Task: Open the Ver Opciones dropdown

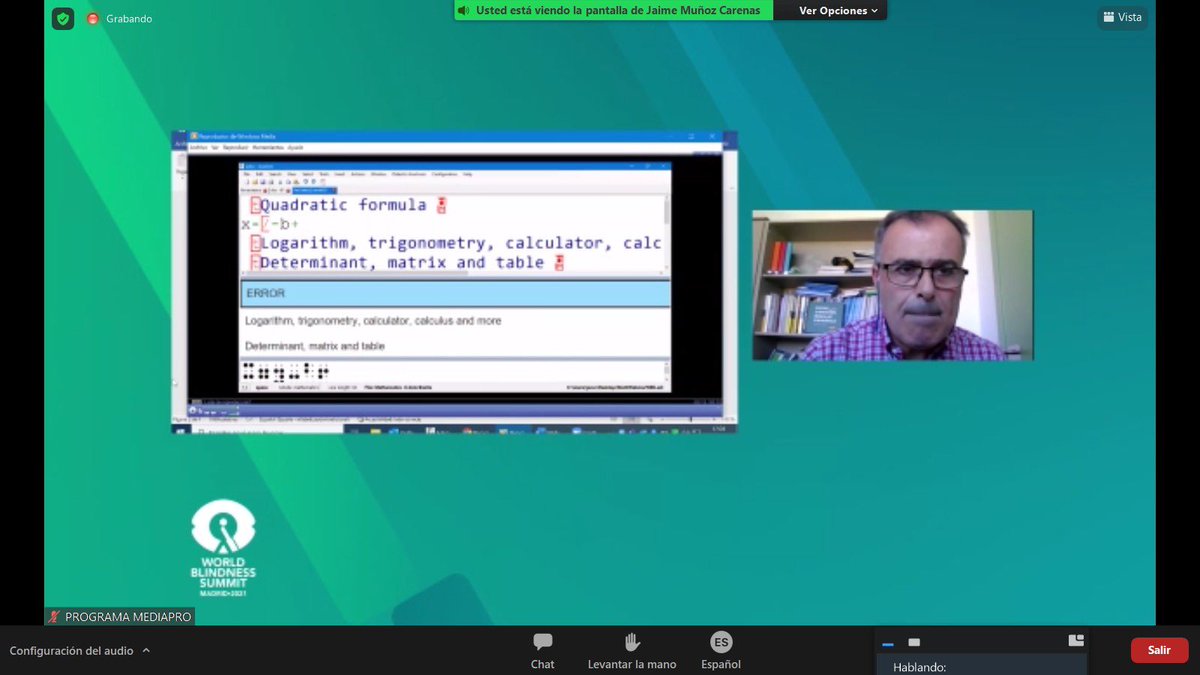Action: [x=838, y=11]
